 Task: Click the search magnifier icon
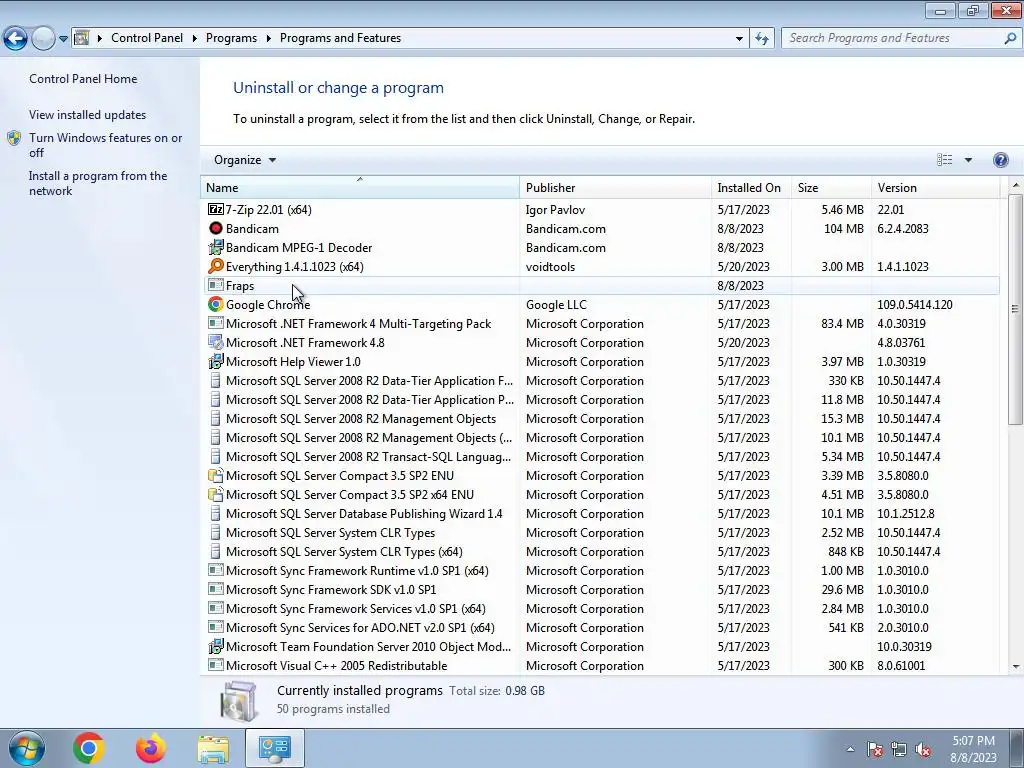coord(1010,38)
